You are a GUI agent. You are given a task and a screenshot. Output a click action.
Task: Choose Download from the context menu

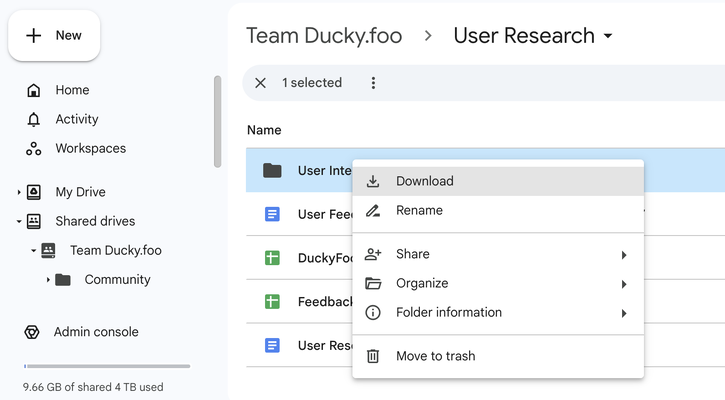(425, 181)
